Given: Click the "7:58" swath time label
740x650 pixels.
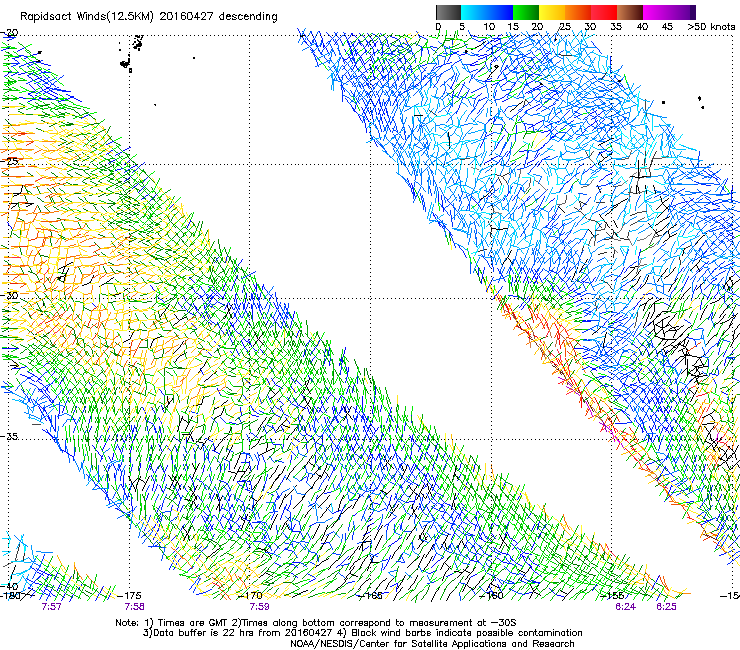Looking at the screenshot, I should [135, 607].
